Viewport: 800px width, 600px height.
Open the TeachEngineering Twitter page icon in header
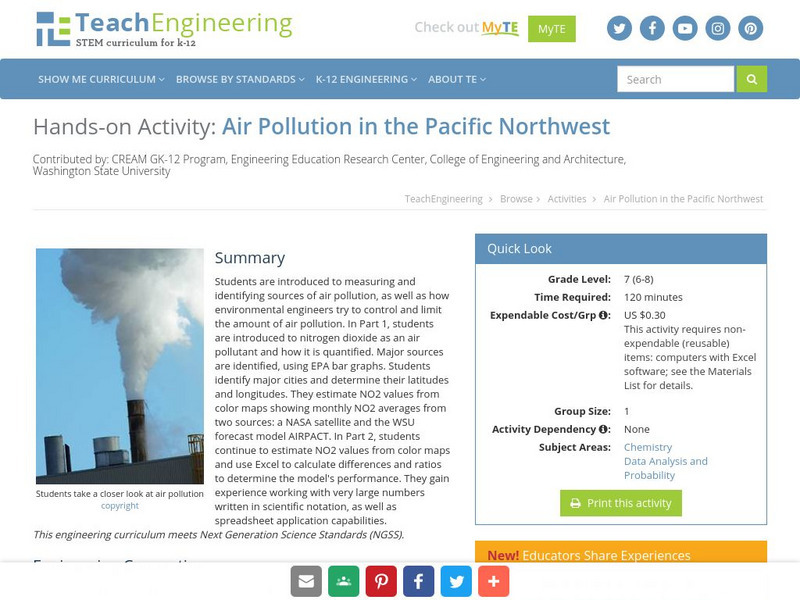pos(620,28)
